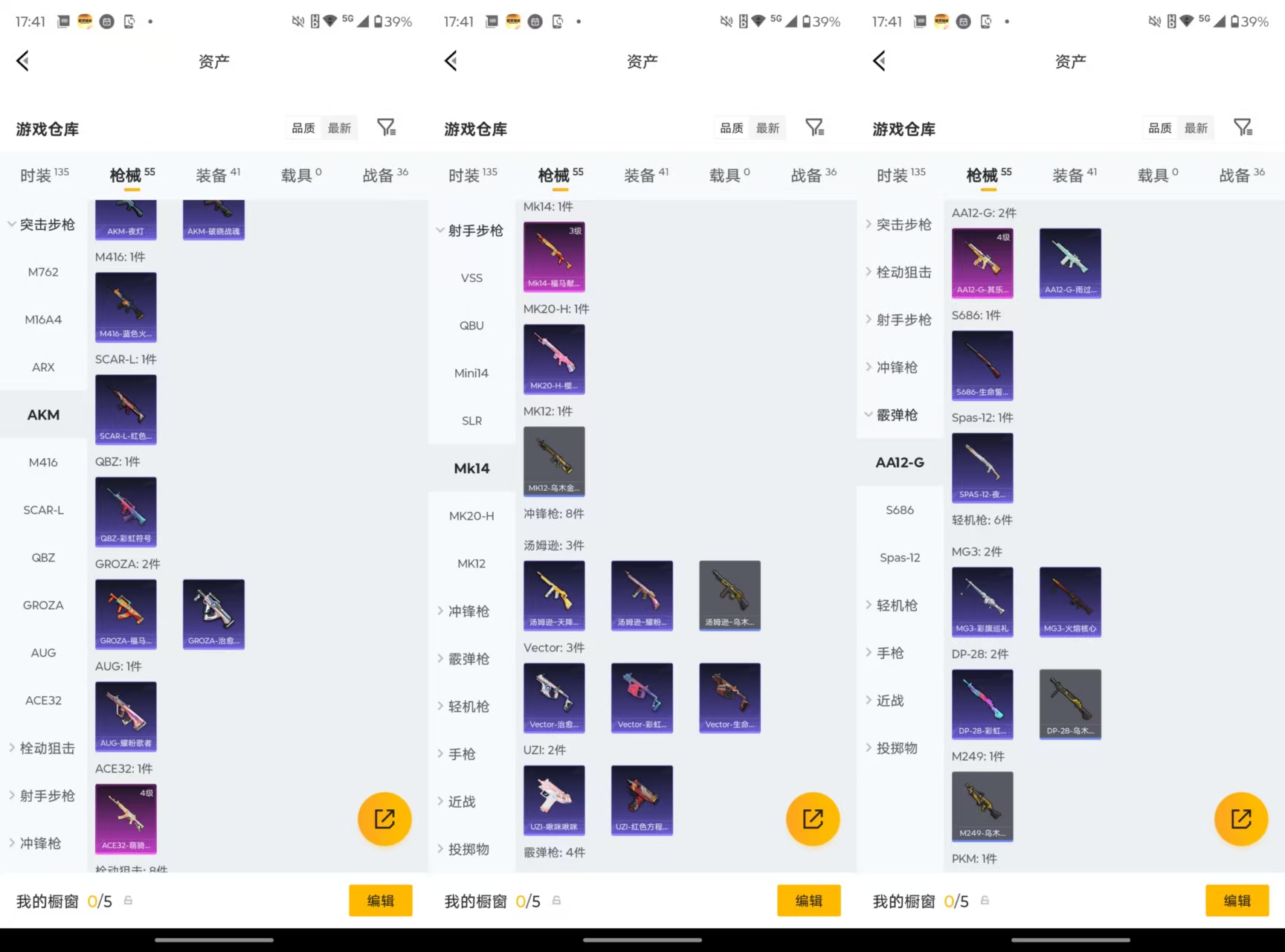Select the Vector-生命 skin icon

click(x=730, y=698)
